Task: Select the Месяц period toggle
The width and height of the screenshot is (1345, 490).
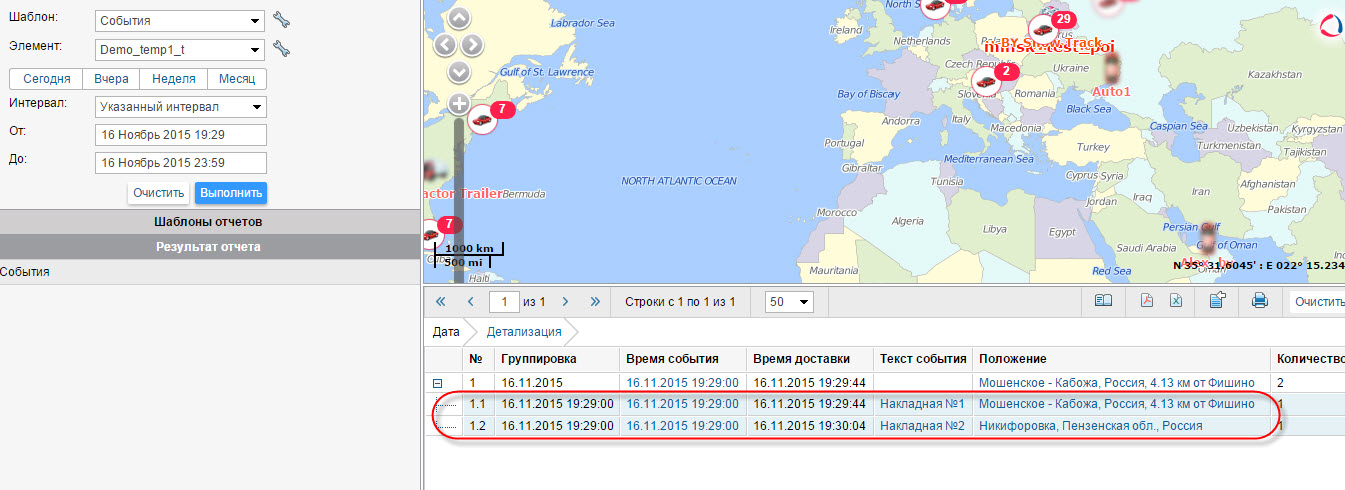Action: 237,79
